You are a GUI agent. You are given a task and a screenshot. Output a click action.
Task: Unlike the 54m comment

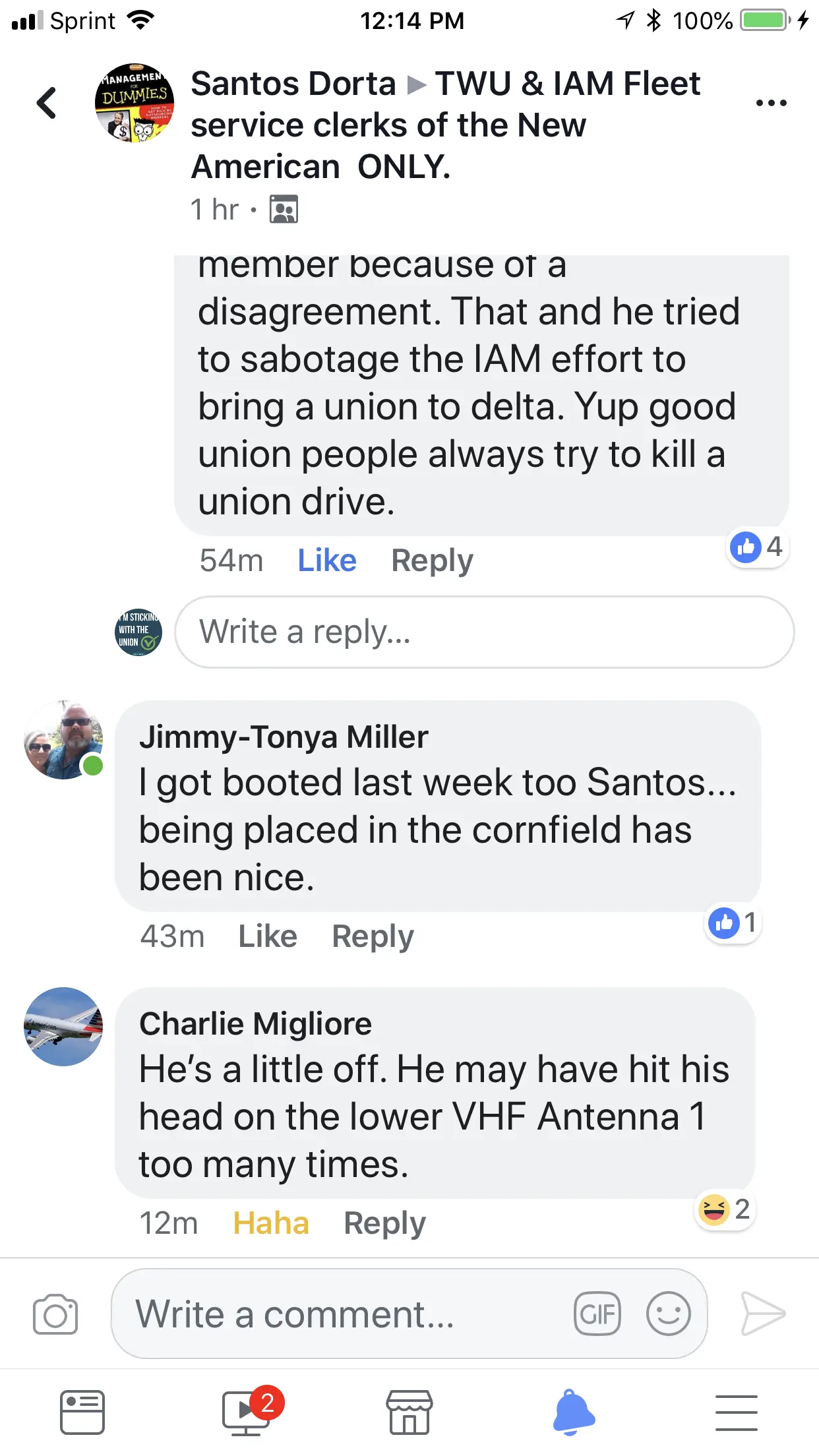[327, 561]
